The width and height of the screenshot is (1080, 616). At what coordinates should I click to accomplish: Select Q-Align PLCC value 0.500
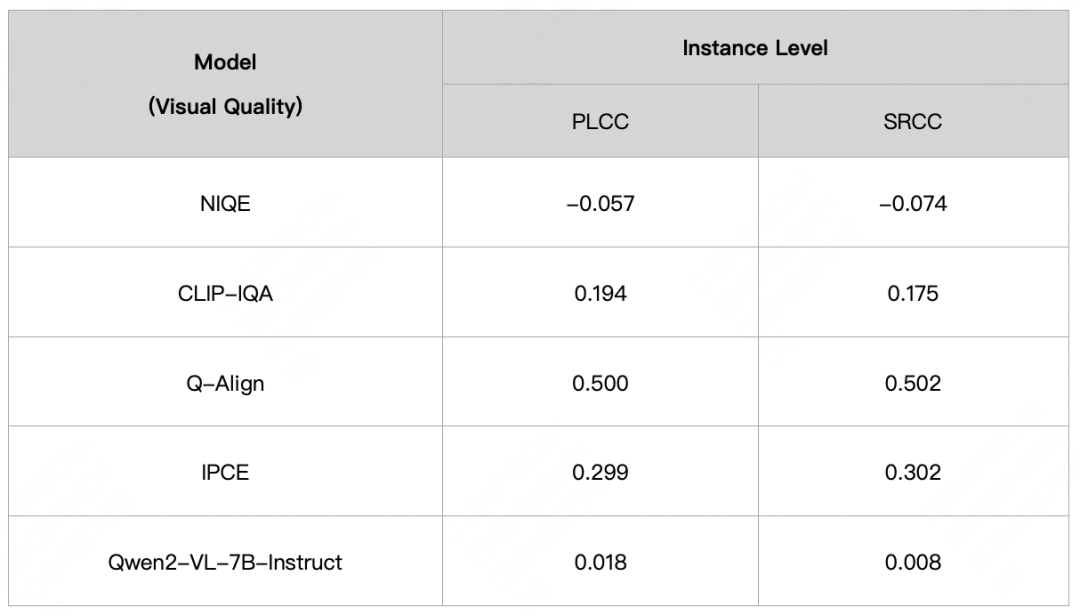click(x=600, y=382)
